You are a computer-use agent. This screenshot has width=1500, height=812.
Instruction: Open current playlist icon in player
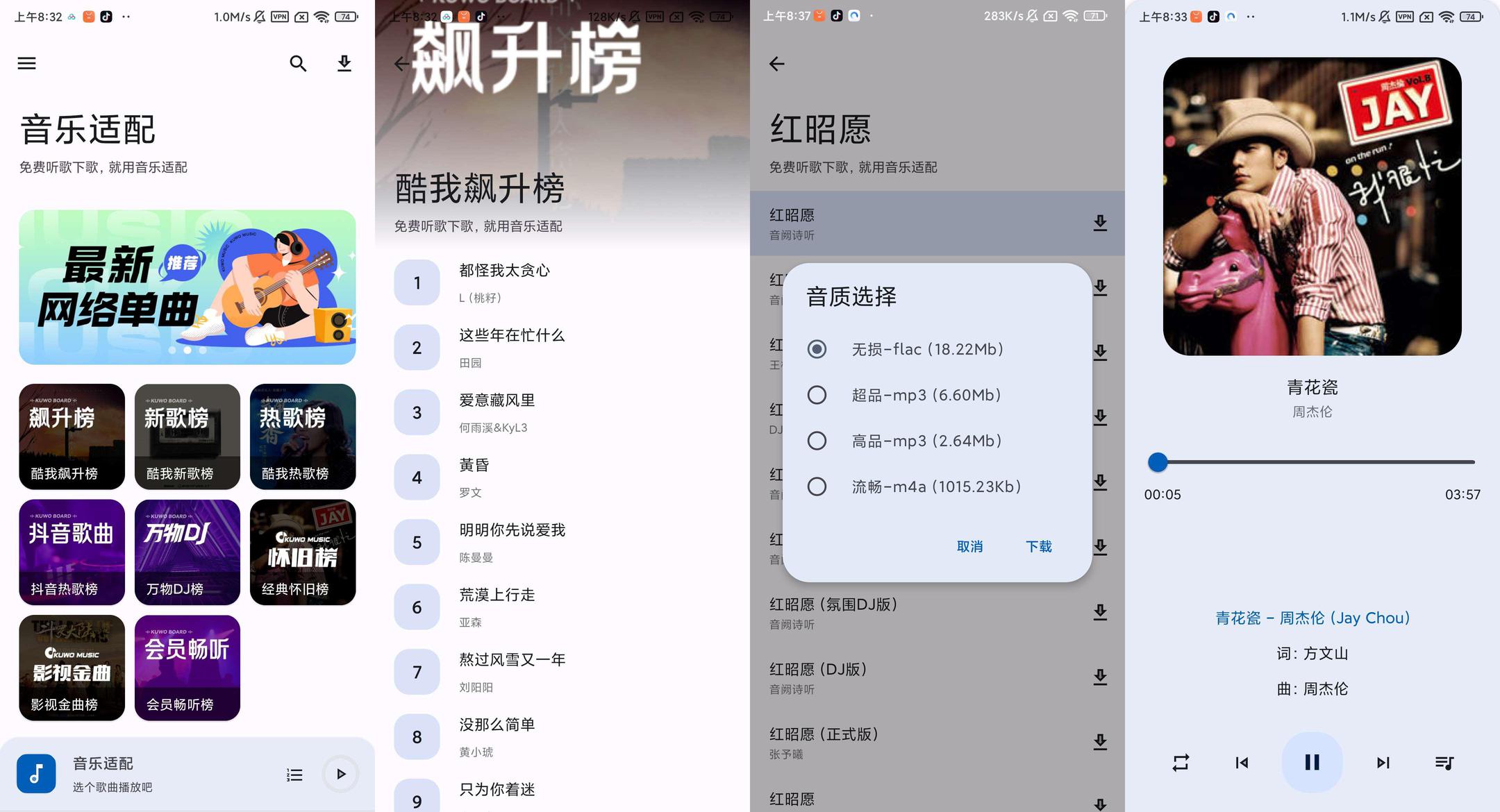coord(1444,763)
